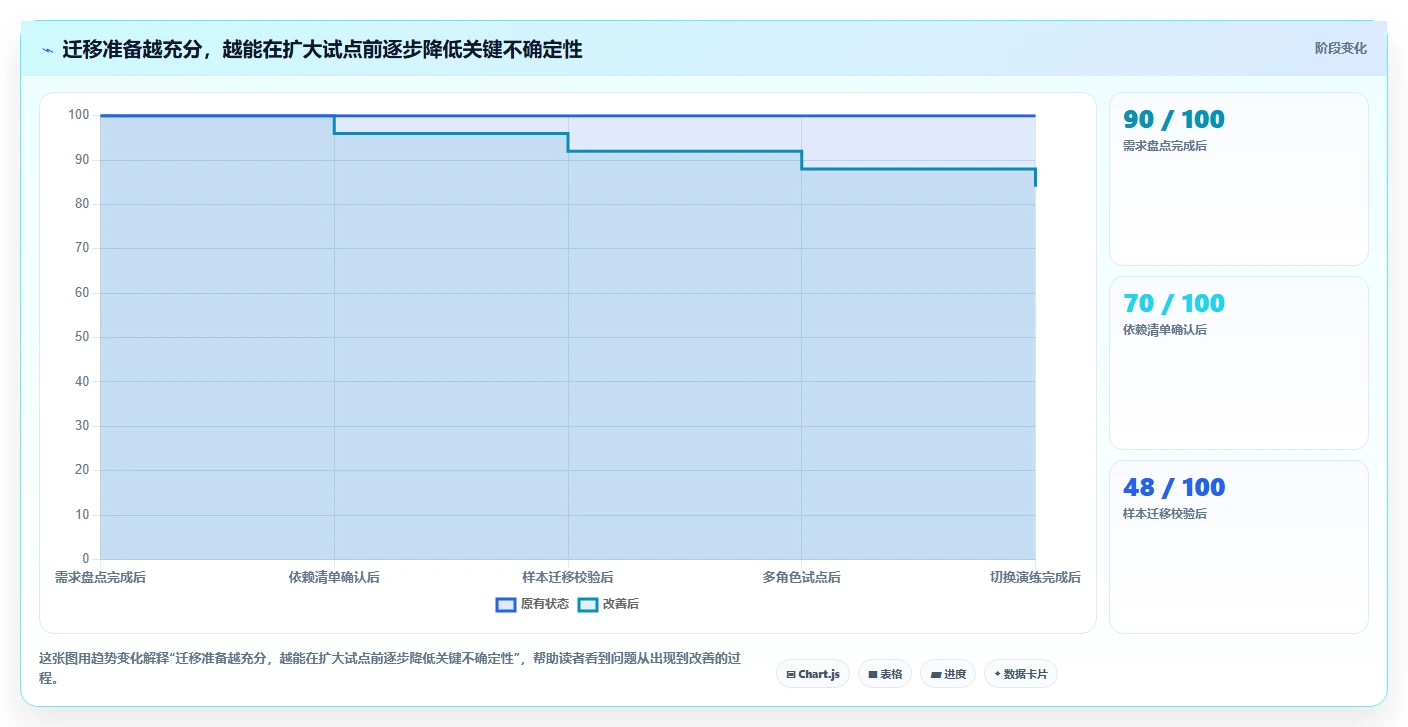Screen dimensions: 1408x727
Task: Open the 48 / 100 data card
Action: pyautogui.click(x=1239, y=547)
